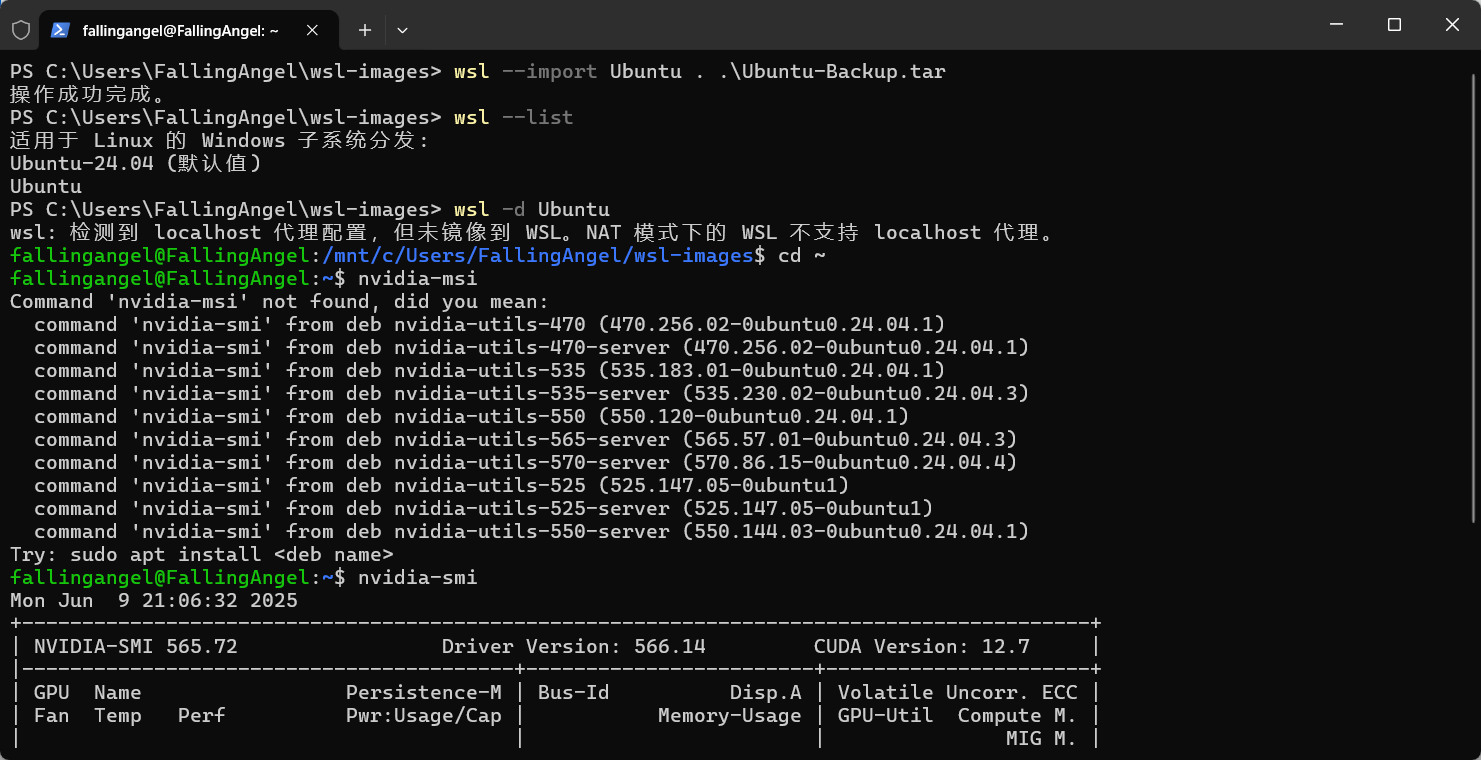Click the 'nvidia-utils-550 (550.120' suggestion line
This screenshot has width=1481, height=760.
point(472,417)
